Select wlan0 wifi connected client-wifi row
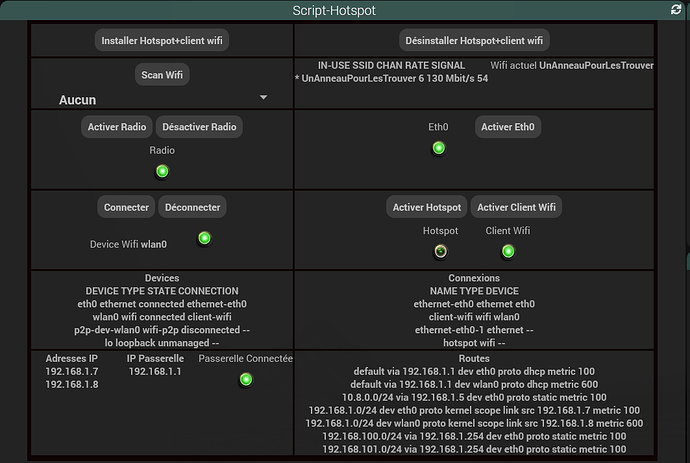 pos(162,317)
